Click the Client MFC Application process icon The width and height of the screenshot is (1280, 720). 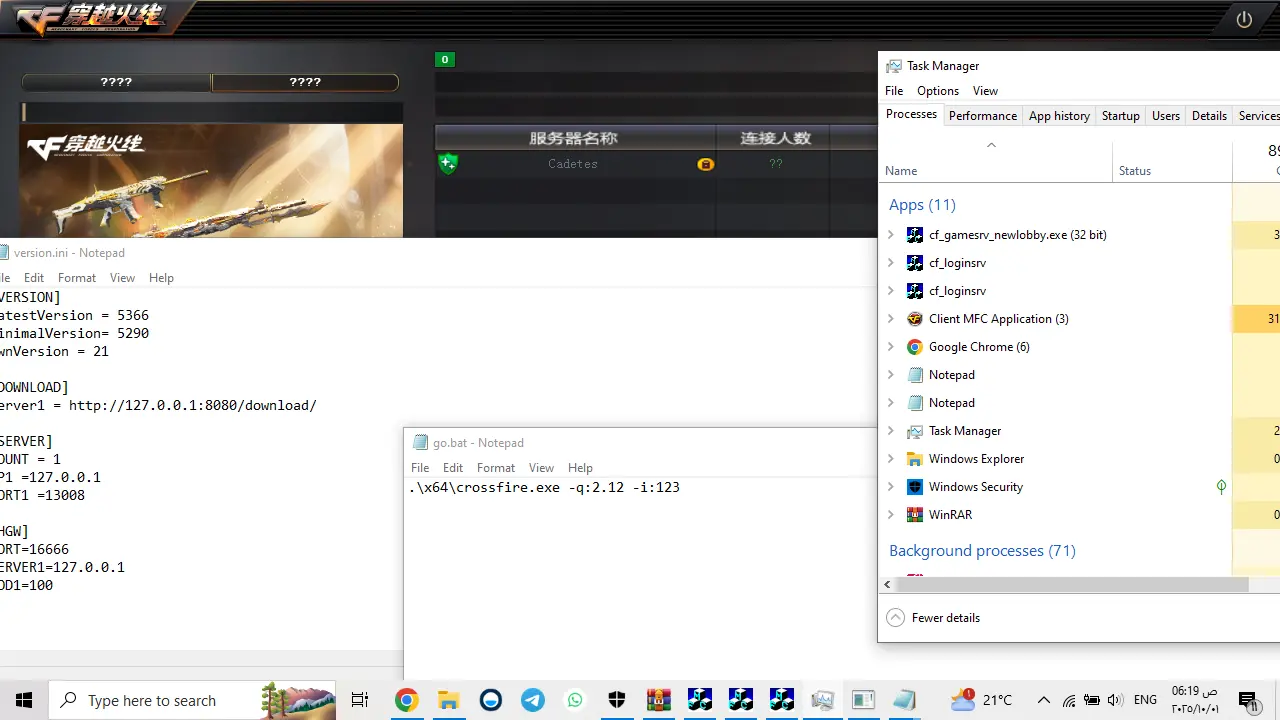[x=914, y=319]
